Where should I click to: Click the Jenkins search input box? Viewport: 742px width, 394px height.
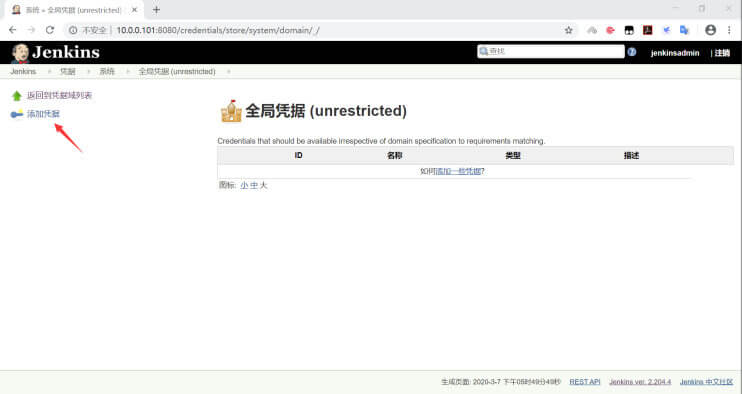(551, 52)
